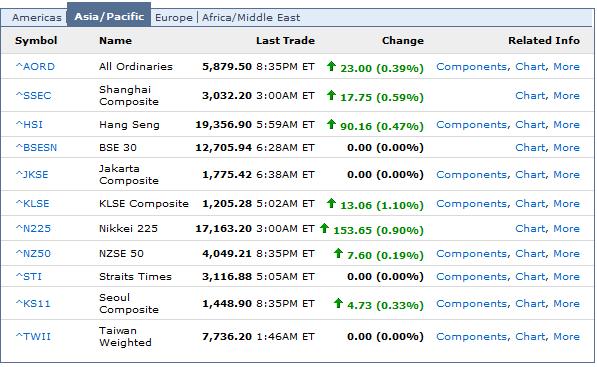Click More in NZSE 50 row

[x=567, y=254]
